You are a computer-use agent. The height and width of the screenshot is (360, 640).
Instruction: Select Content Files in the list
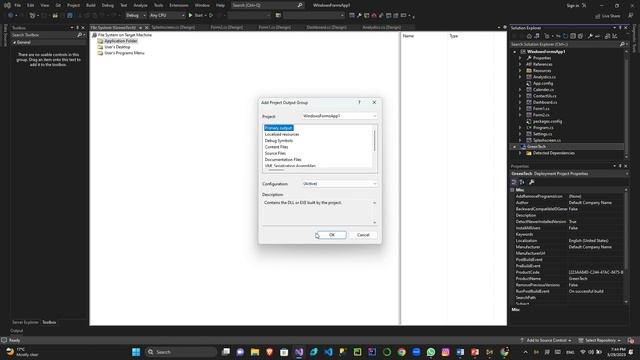coord(276,147)
